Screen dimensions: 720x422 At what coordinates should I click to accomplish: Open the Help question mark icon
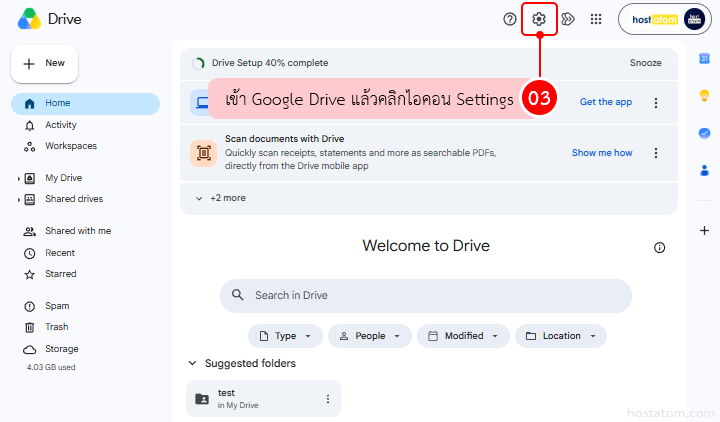(510, 19)
